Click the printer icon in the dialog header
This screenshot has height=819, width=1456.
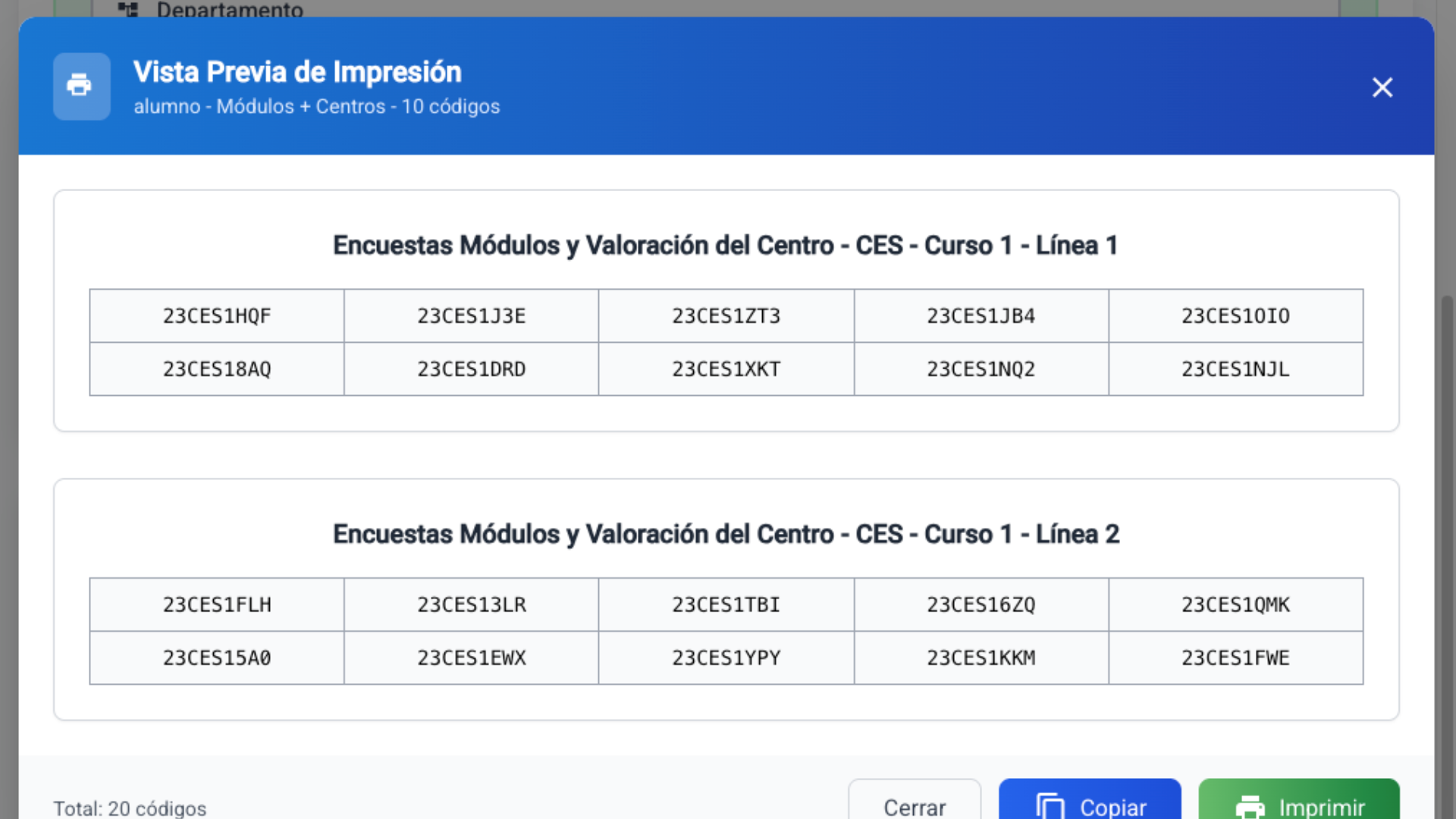[x=81, y=86]
